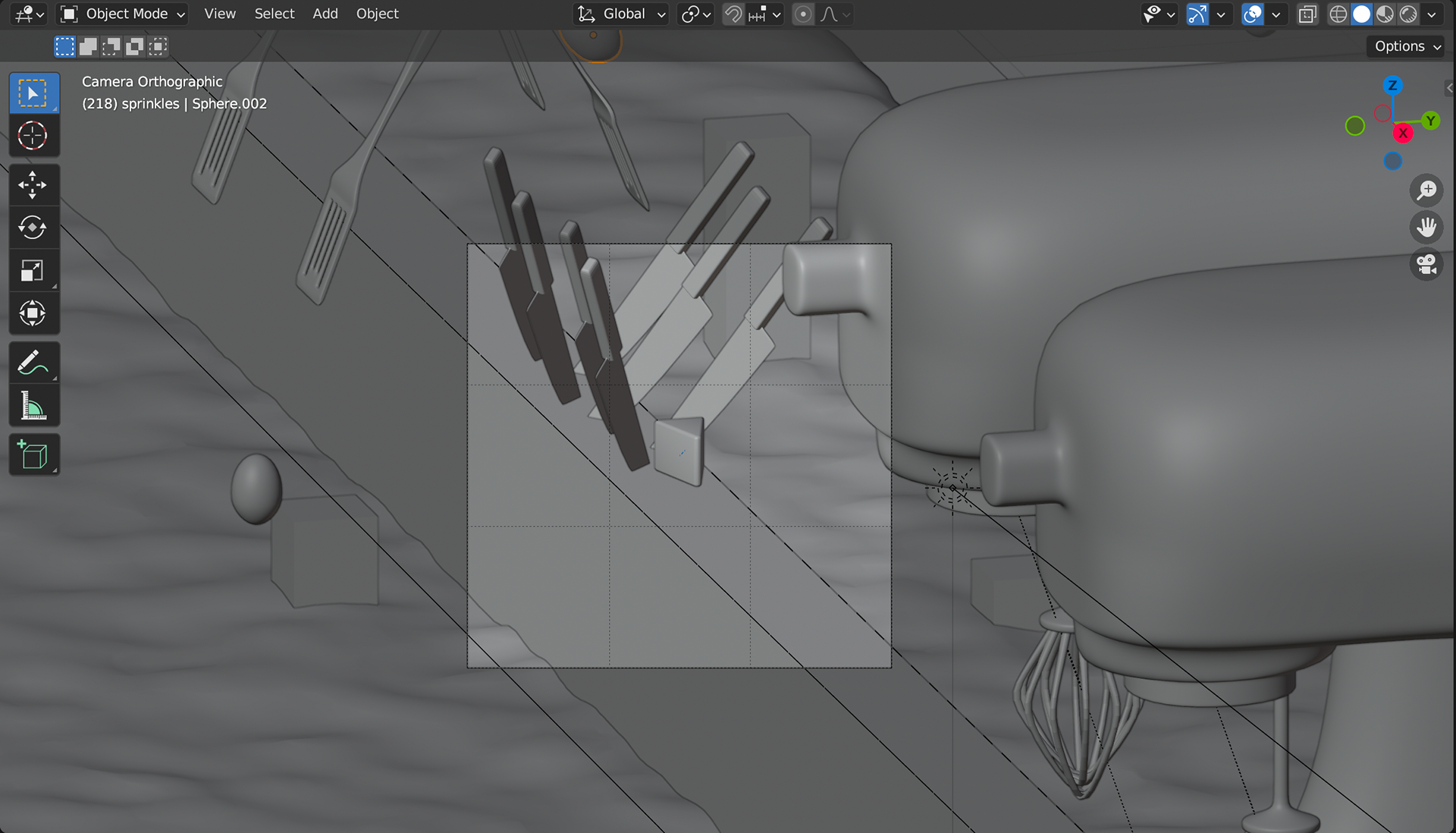Toggle viewport overlays visibility
The image size is (1456, 833).
1253,14
